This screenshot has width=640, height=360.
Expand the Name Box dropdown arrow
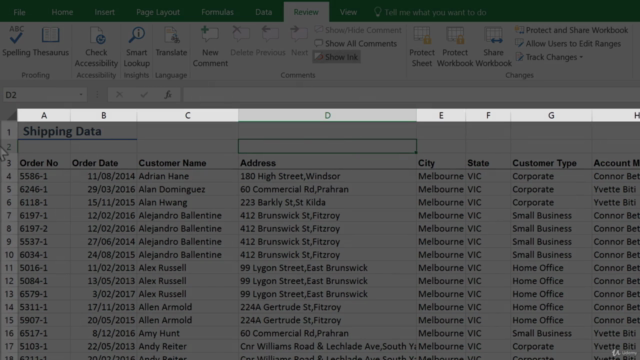[81, 95]
